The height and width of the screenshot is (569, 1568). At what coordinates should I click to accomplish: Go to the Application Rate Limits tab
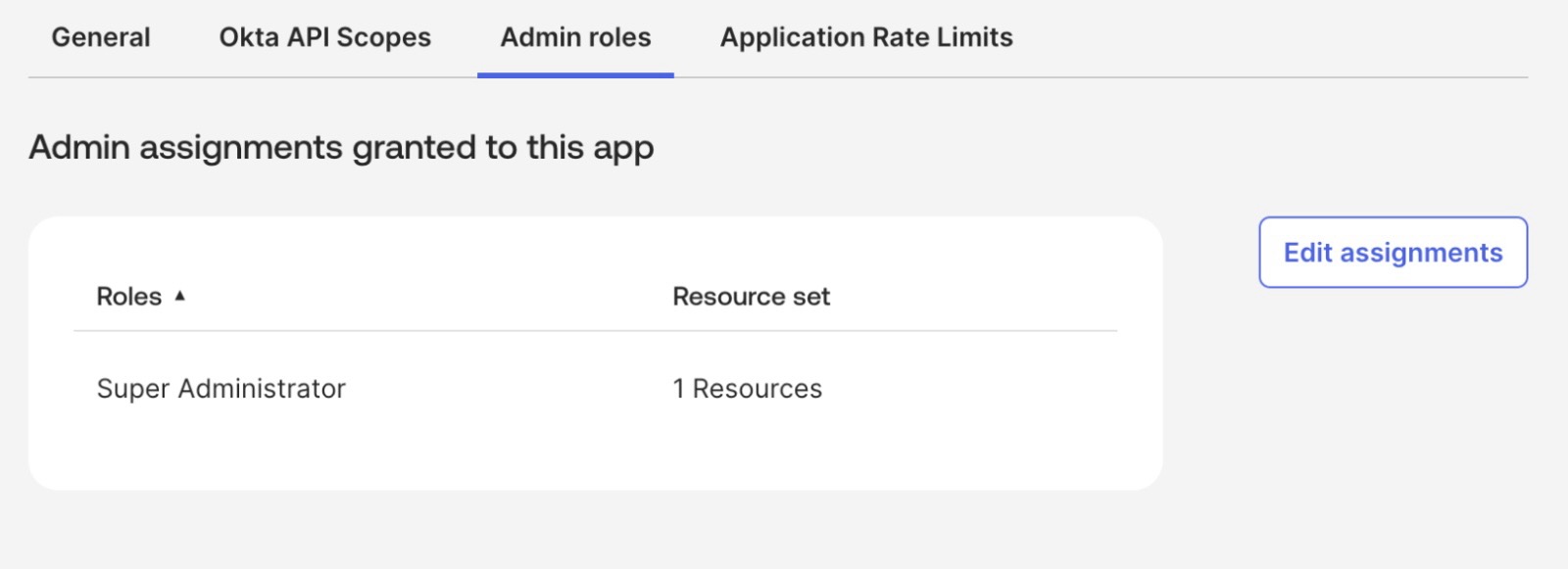[x=866, y=37]
